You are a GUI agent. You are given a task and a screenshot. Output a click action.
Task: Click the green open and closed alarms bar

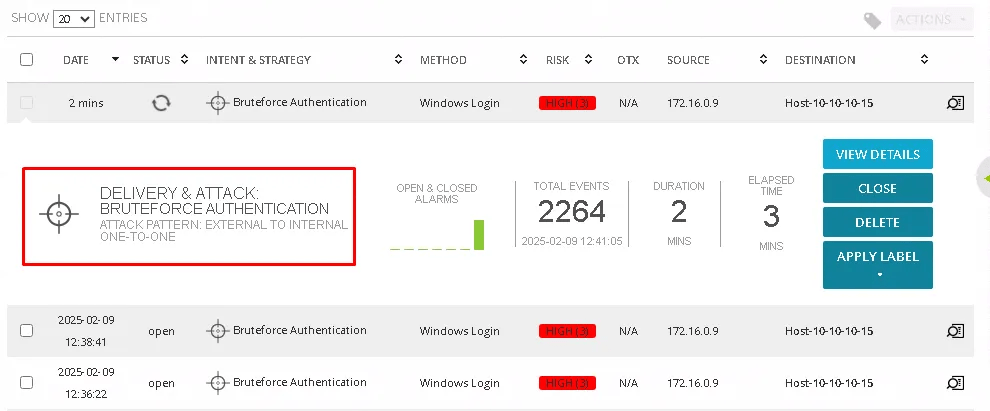click(x=478, y=234)
